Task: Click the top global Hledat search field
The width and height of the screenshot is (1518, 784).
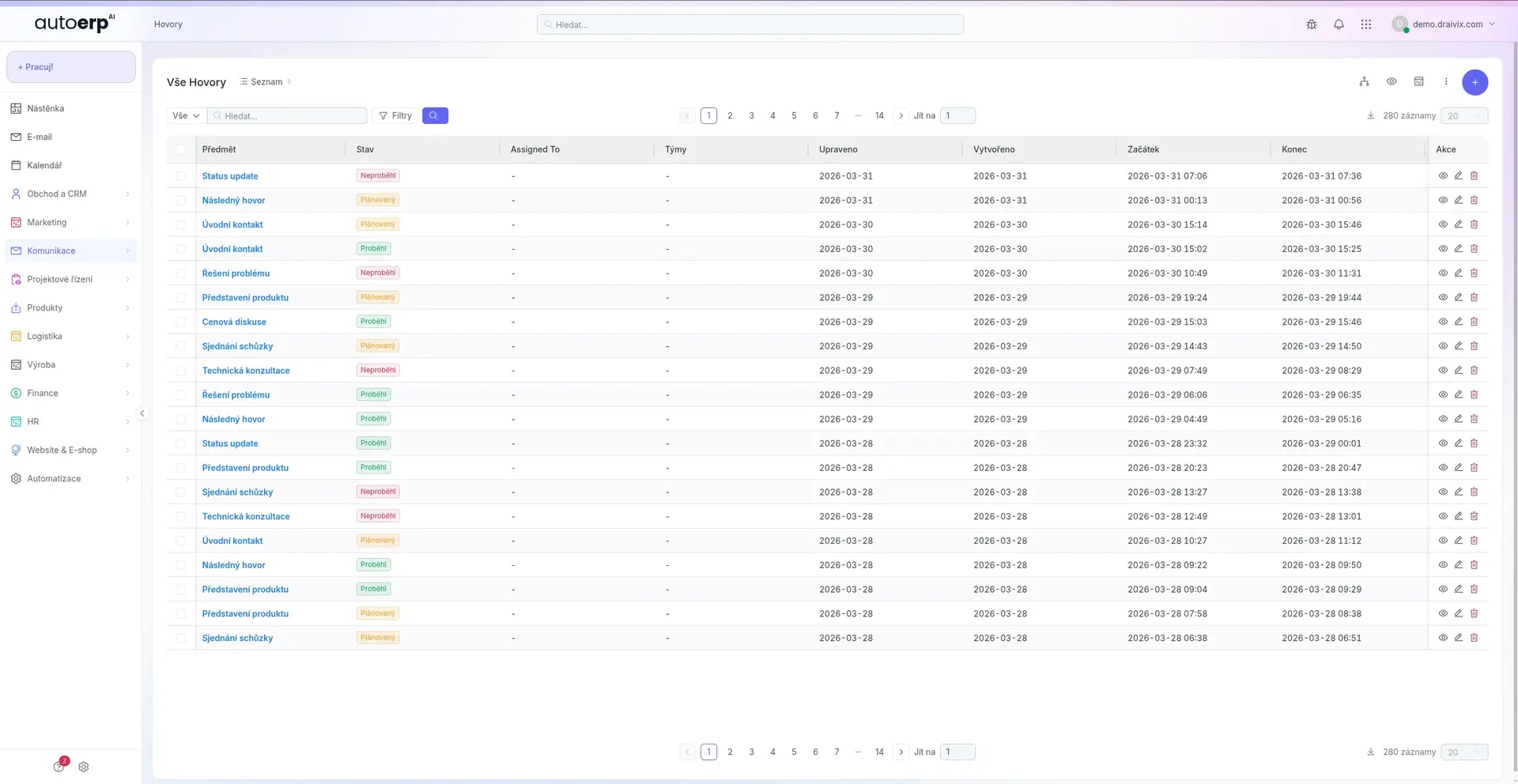Action: coord(750,24)
